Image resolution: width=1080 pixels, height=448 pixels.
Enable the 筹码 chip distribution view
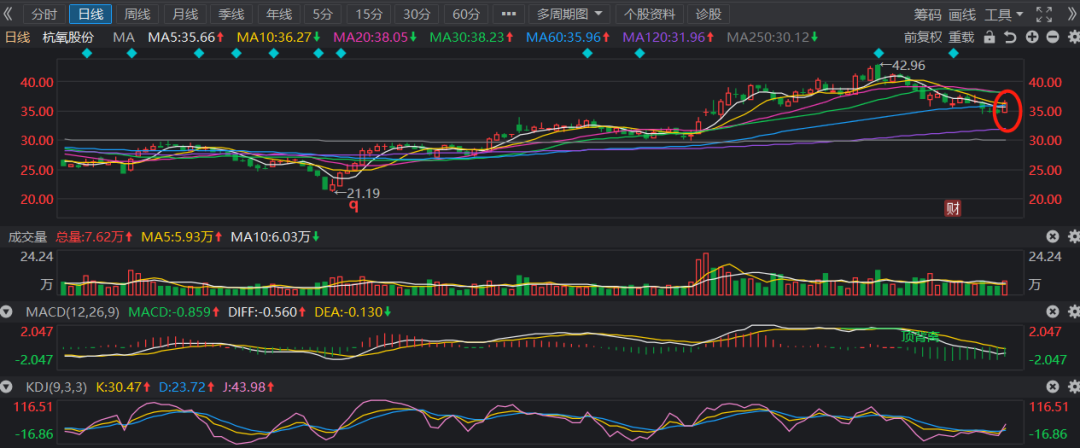[927, 14]
